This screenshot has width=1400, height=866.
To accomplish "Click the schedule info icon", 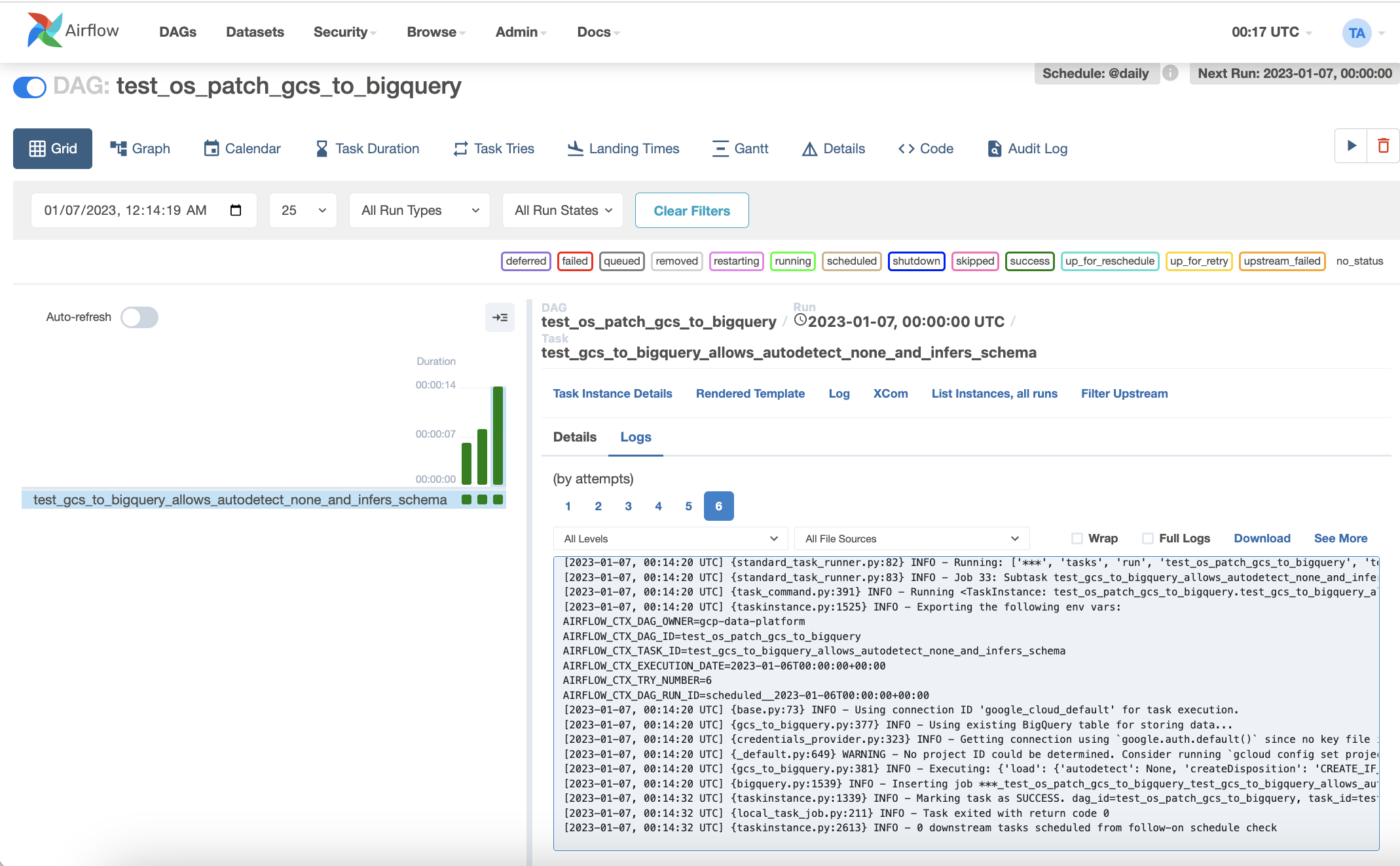I will click(x=1170, y=73).
